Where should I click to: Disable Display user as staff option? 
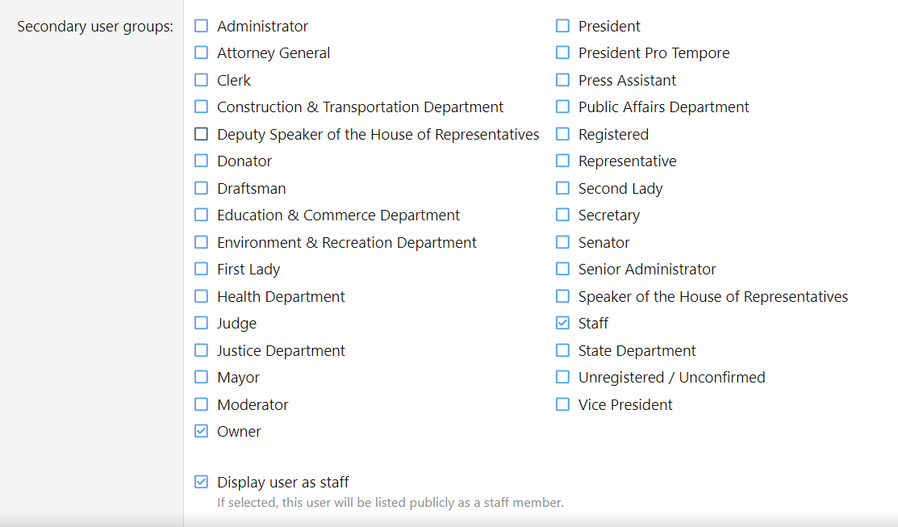click(x=201, y=482)
